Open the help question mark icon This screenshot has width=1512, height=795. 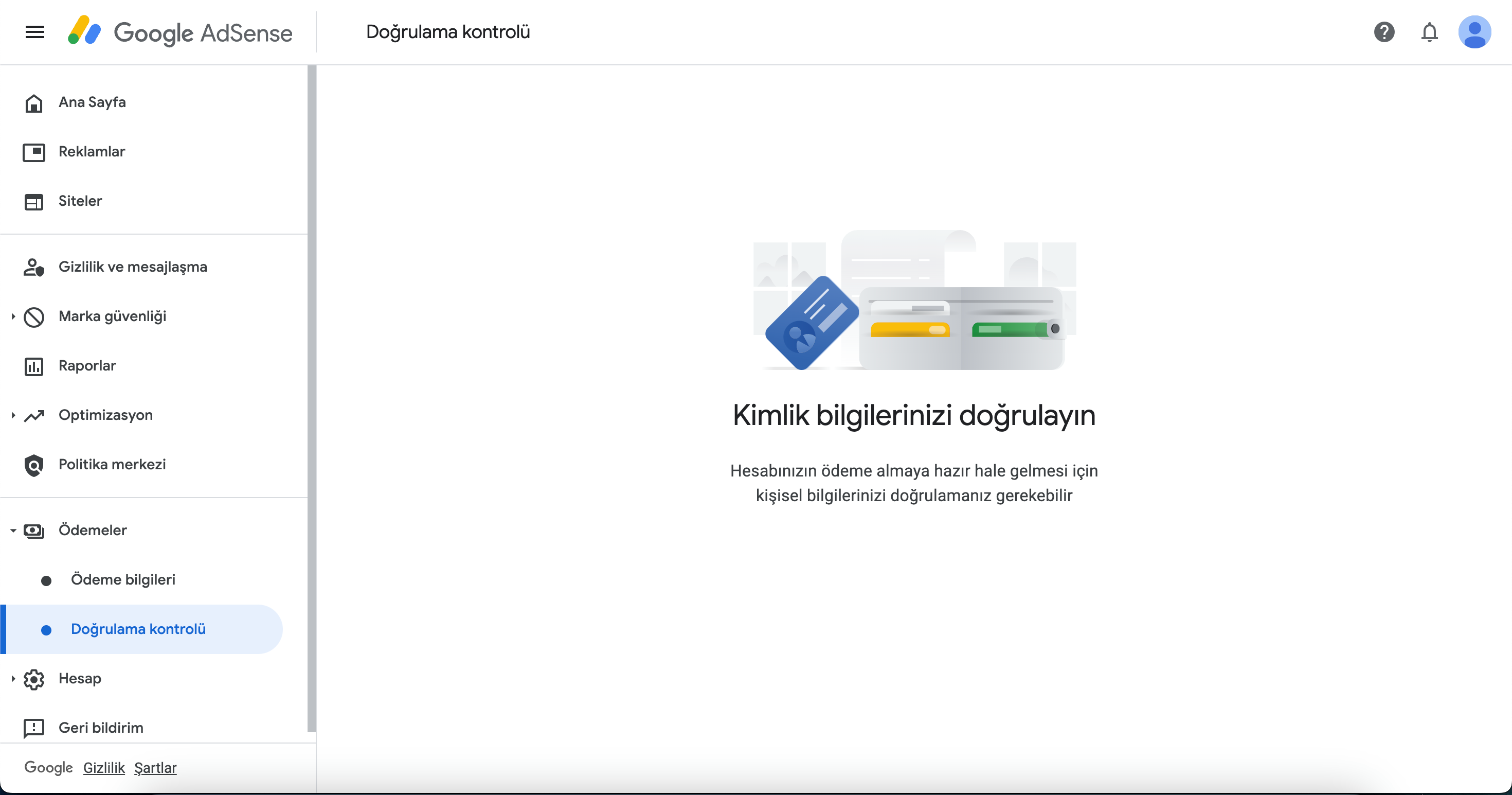pos(1384,32)
